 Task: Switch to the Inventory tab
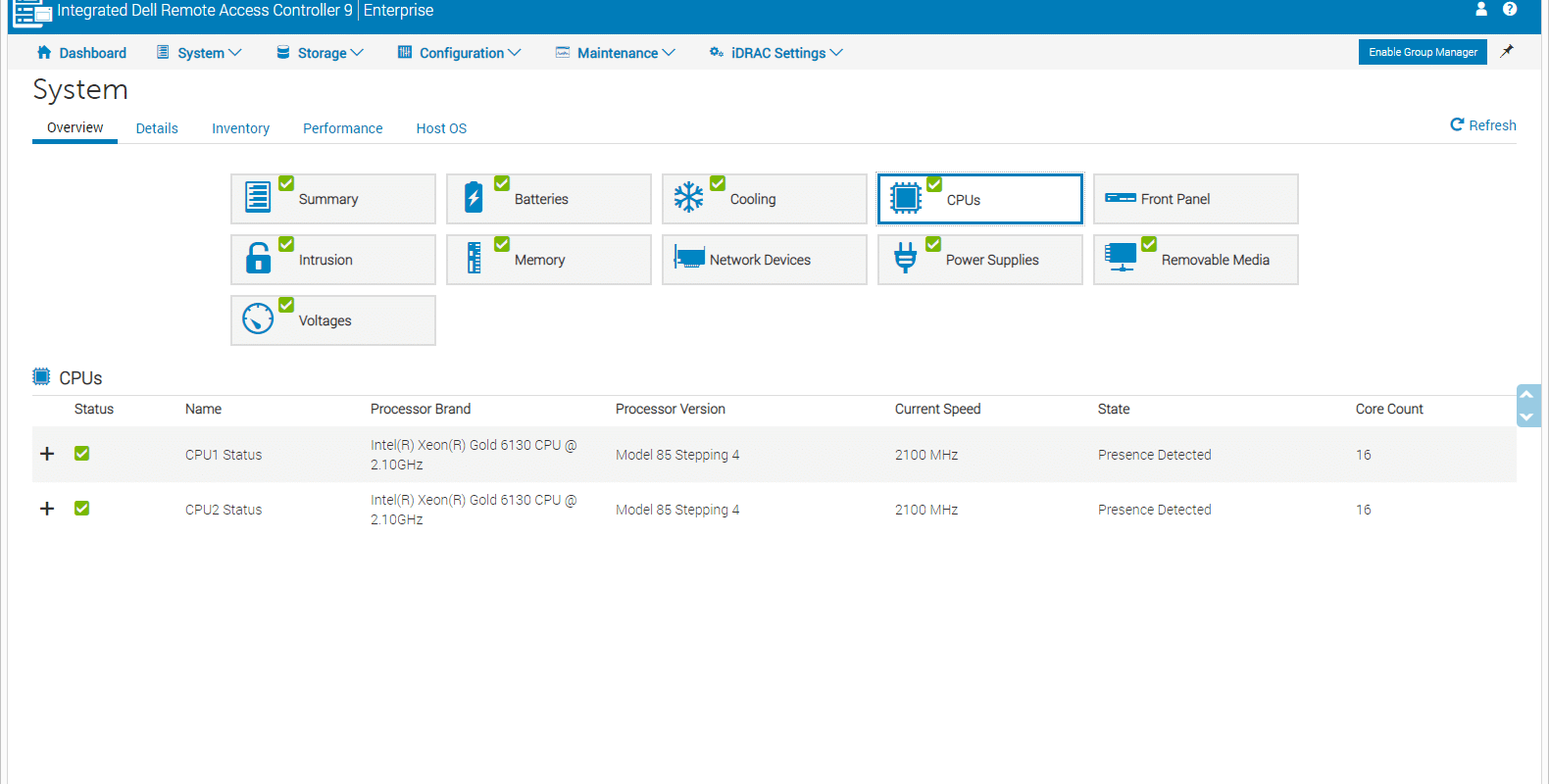click(240, 128)
